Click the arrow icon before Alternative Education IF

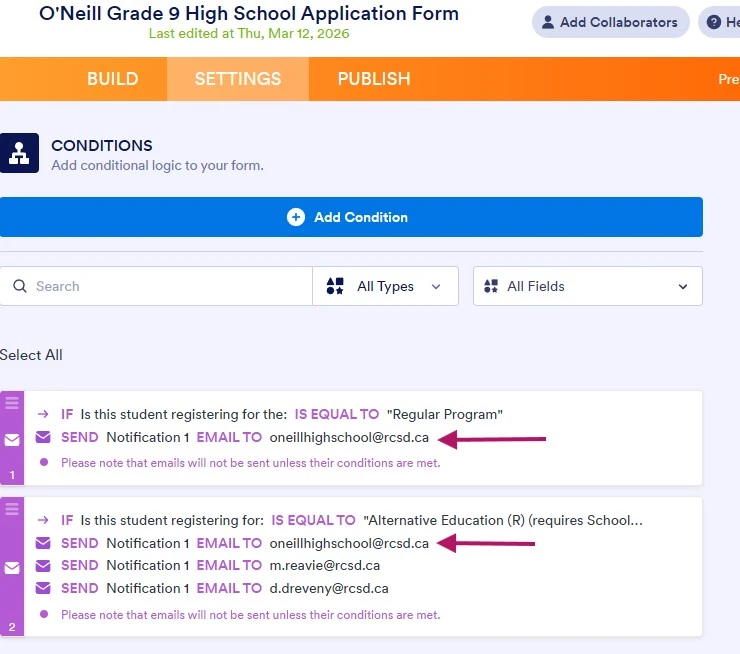43,520
